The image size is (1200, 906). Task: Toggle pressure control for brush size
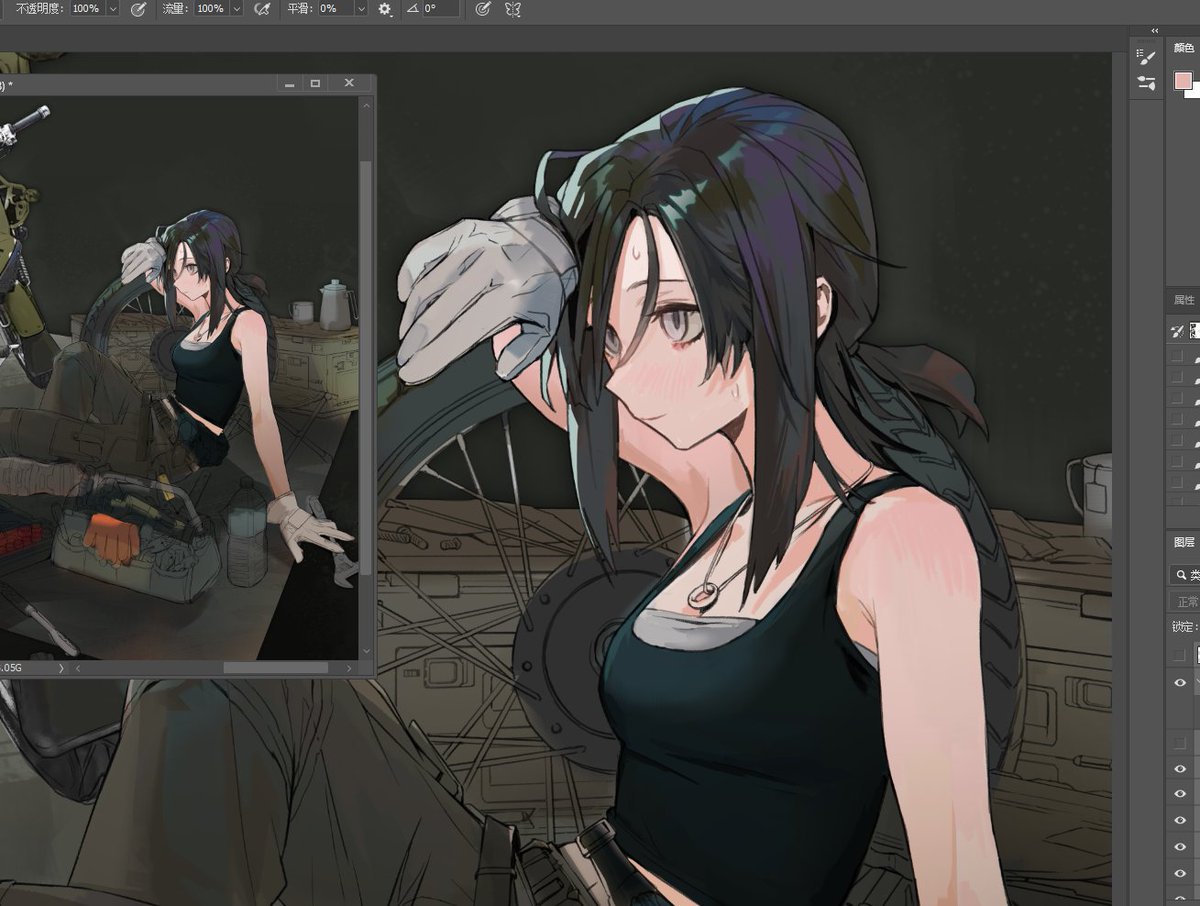pyautogui.click(x=483, y=8)
